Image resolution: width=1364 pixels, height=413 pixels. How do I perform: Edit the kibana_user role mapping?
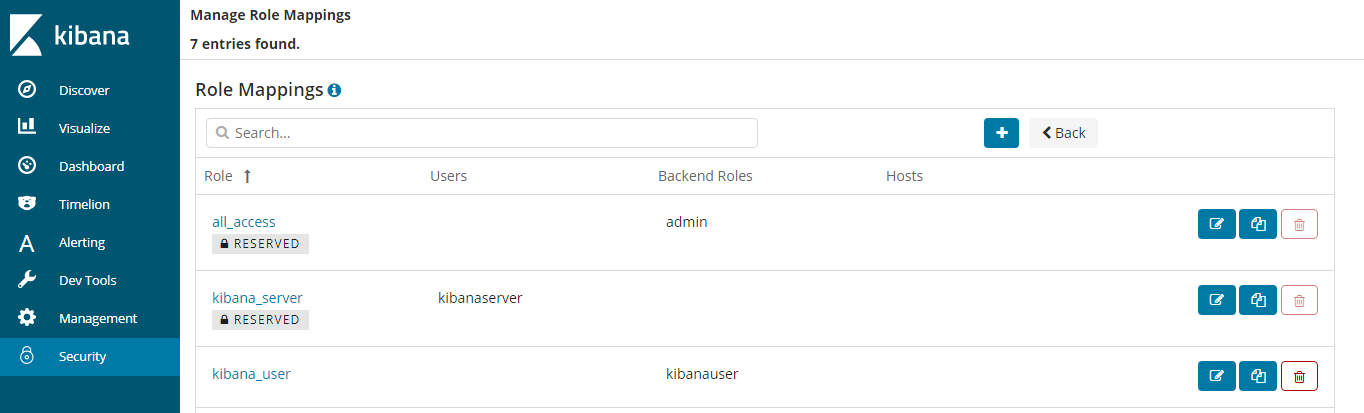tap(1216, 376)
